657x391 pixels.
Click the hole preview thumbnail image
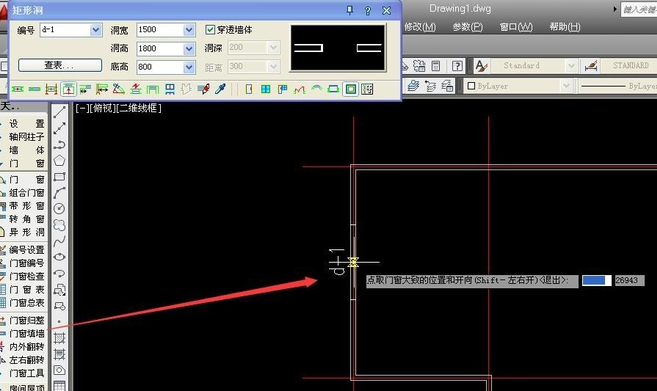coord(338,48)
